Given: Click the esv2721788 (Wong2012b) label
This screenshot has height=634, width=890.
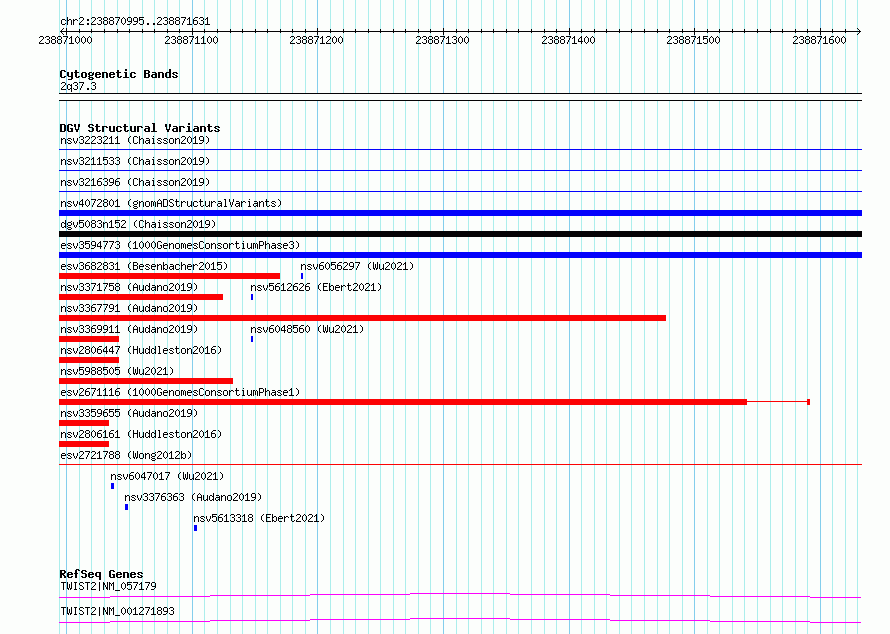Looking at the screenshot, I should [126, 455].
